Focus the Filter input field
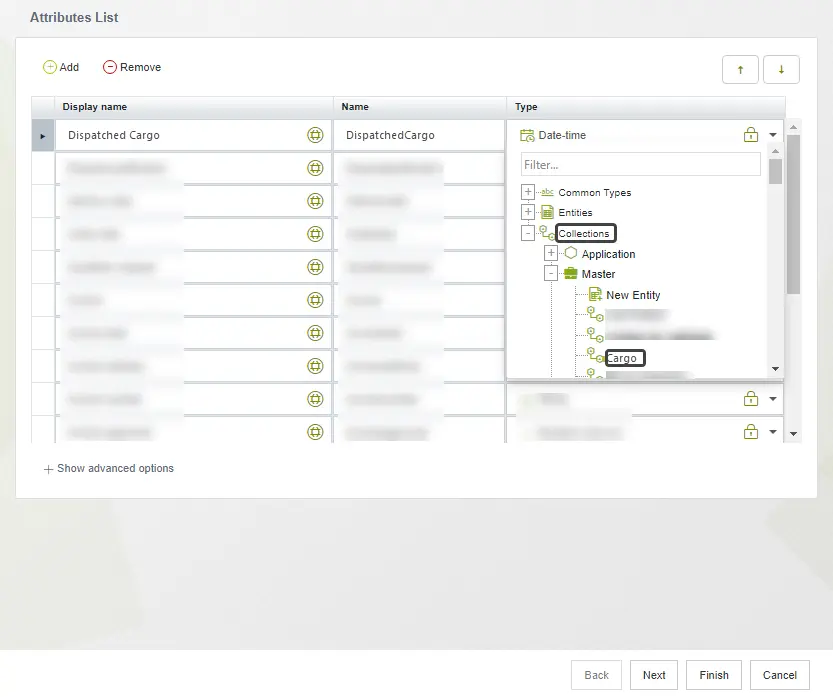 point(641,165)
